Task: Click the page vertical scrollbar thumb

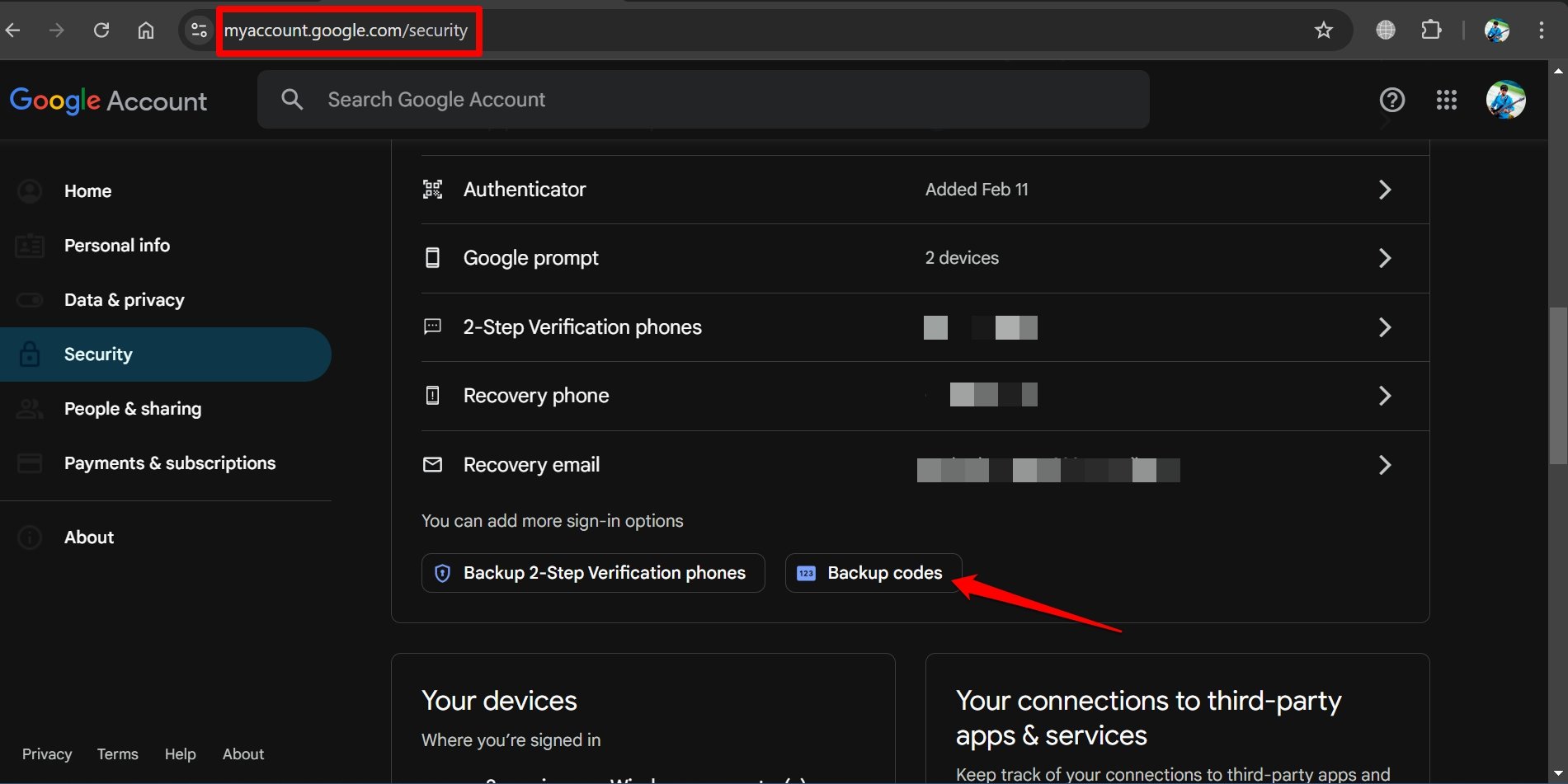Action: click(x=1558, y=386)
